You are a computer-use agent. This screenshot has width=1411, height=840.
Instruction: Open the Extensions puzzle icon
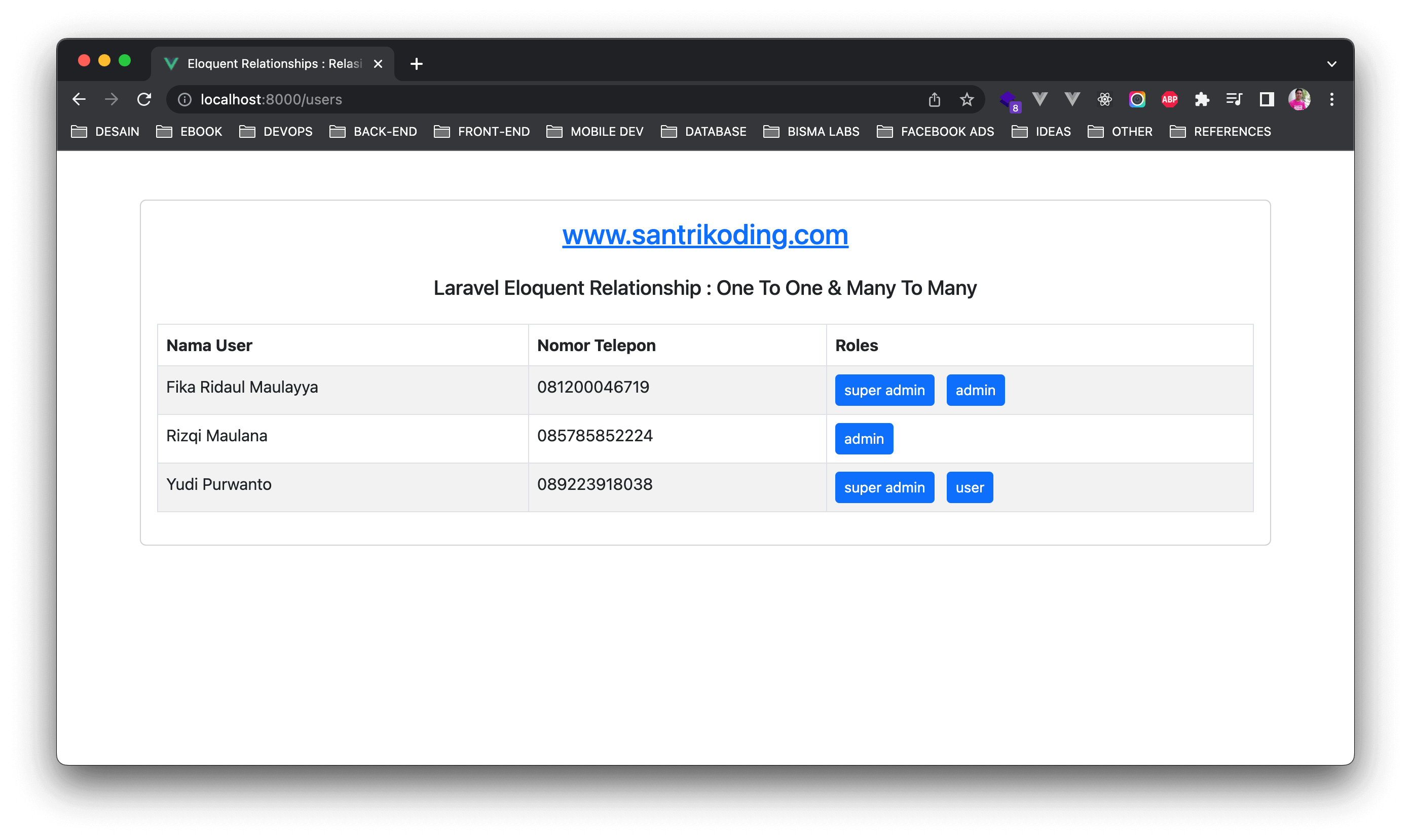pos(1202,100)
